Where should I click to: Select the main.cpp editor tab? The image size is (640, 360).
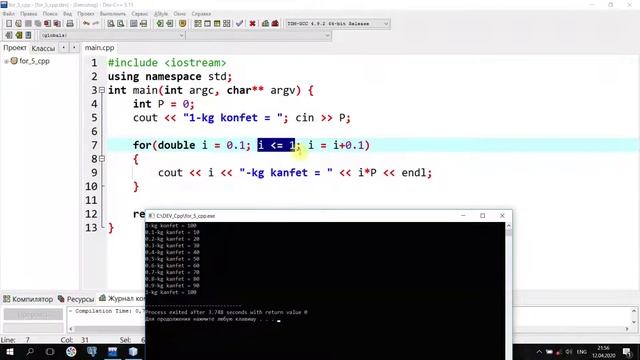(x=99, y=48)
